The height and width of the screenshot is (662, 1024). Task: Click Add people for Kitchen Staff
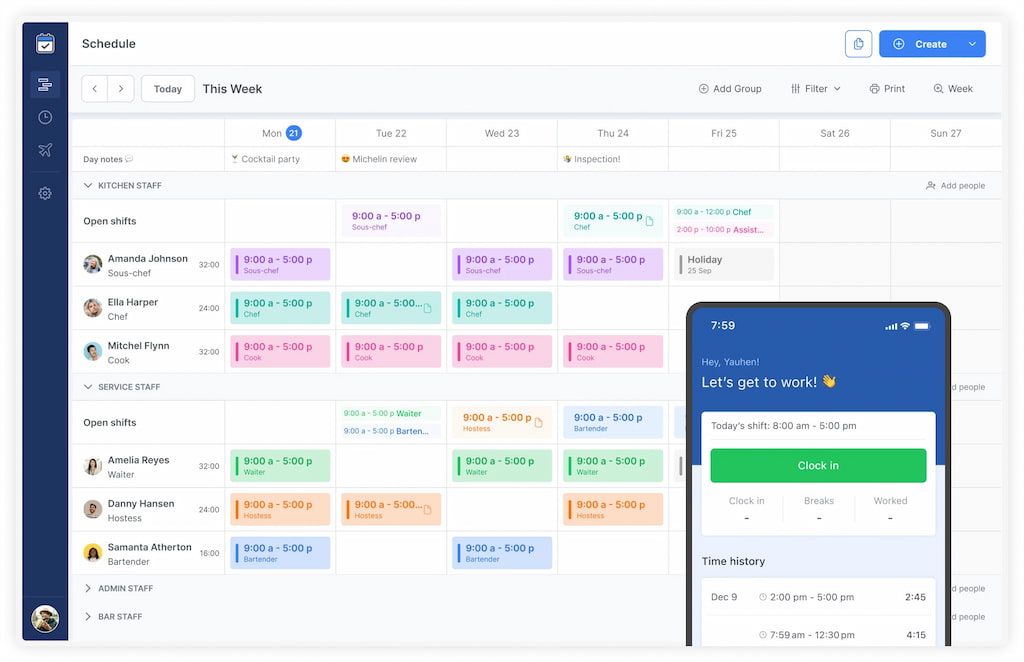point(955,185)
